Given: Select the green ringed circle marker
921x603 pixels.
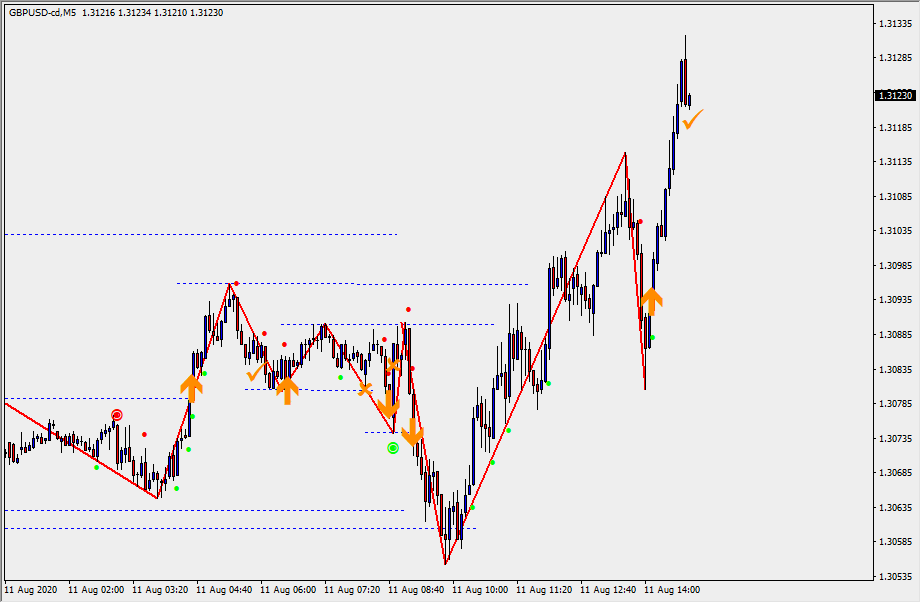Looking at the screenshot, I should 393,448.
